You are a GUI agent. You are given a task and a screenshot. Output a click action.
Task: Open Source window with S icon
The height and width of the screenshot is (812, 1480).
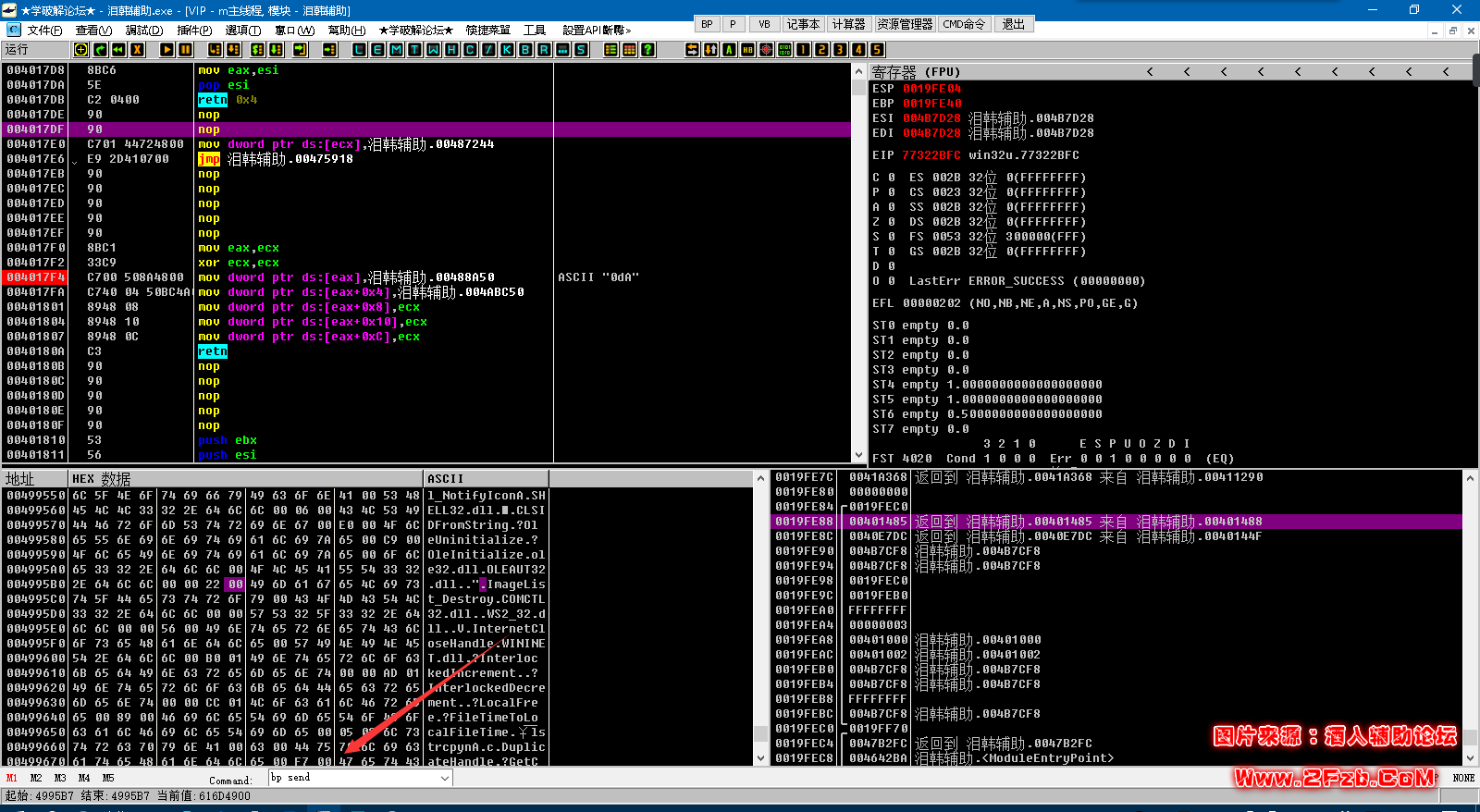point(581,50)
